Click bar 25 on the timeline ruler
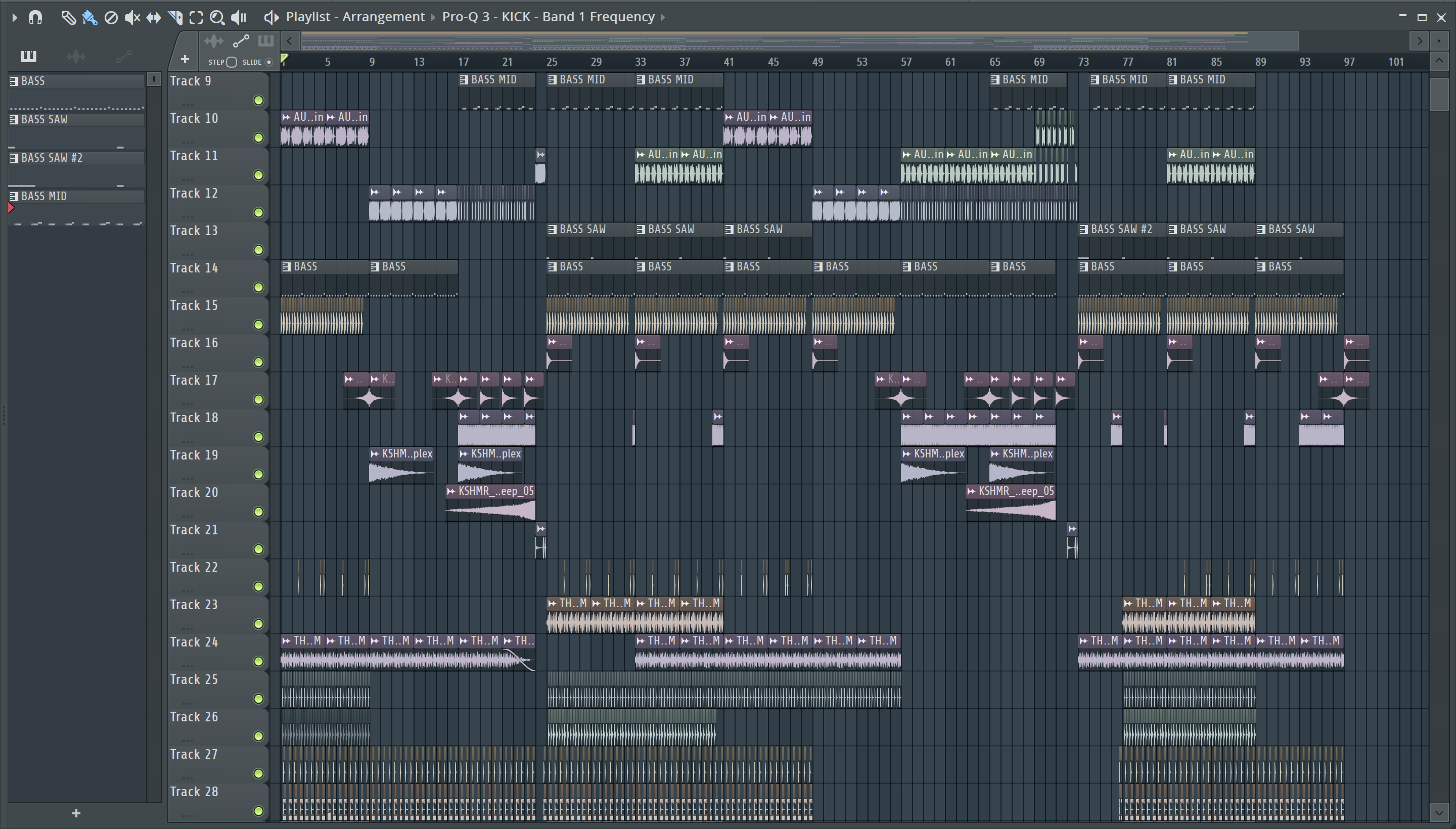1456x829 pixels. [x=551, y=62]
